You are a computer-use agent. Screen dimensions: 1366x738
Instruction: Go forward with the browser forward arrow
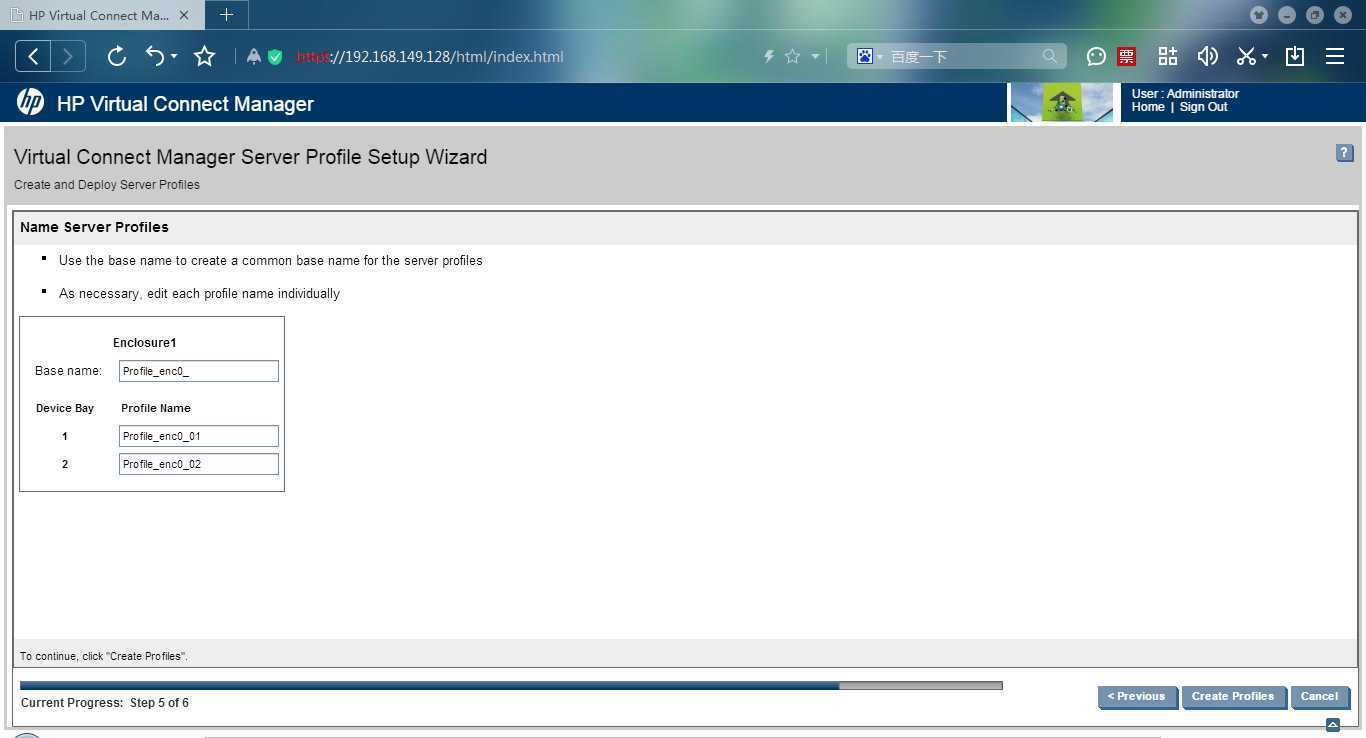[68, 56]
